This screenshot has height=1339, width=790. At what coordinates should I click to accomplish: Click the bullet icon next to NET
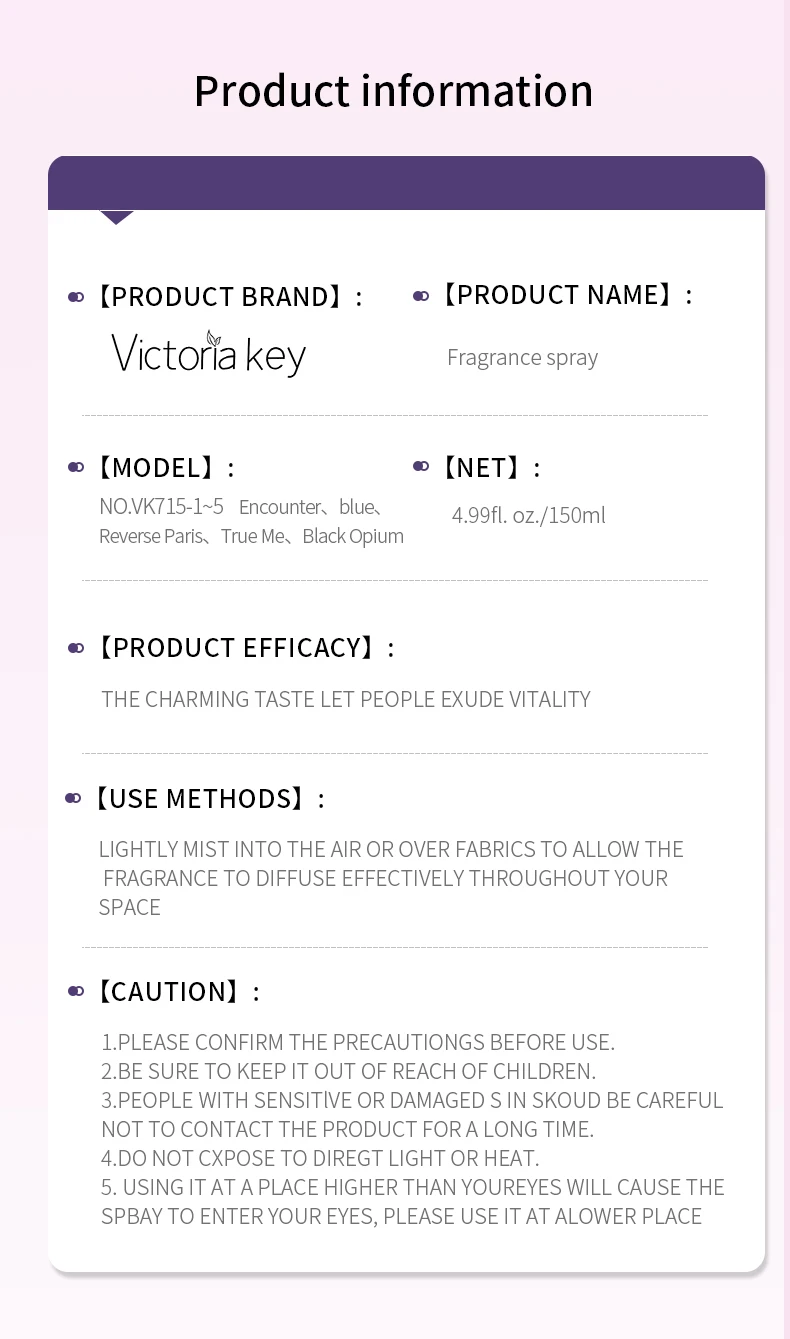click(x=421, y=466)
